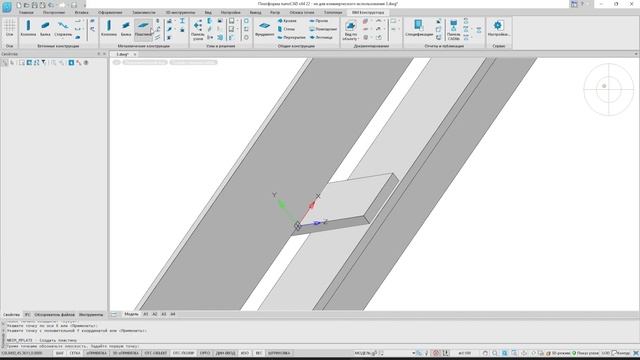
Task: Toggle ШАГ snap step mode
Action: click(60, 353)
